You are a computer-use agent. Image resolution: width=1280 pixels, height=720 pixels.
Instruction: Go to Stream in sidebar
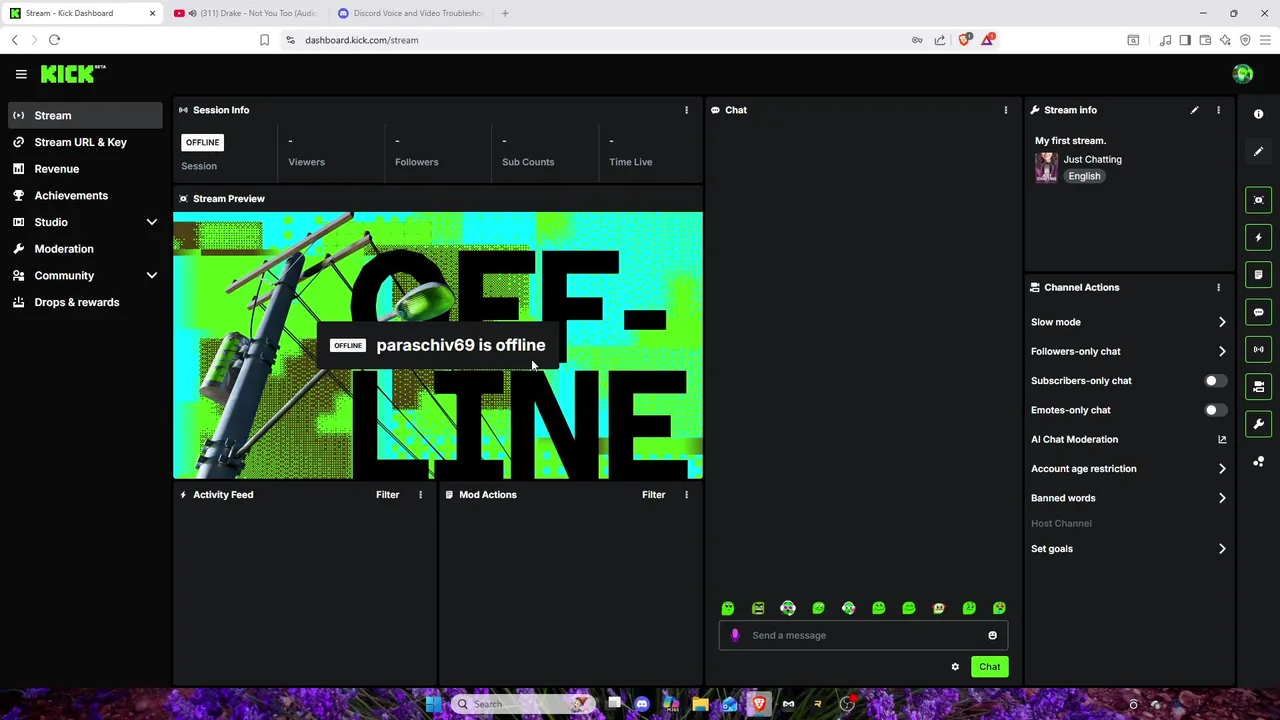point(85,115)
